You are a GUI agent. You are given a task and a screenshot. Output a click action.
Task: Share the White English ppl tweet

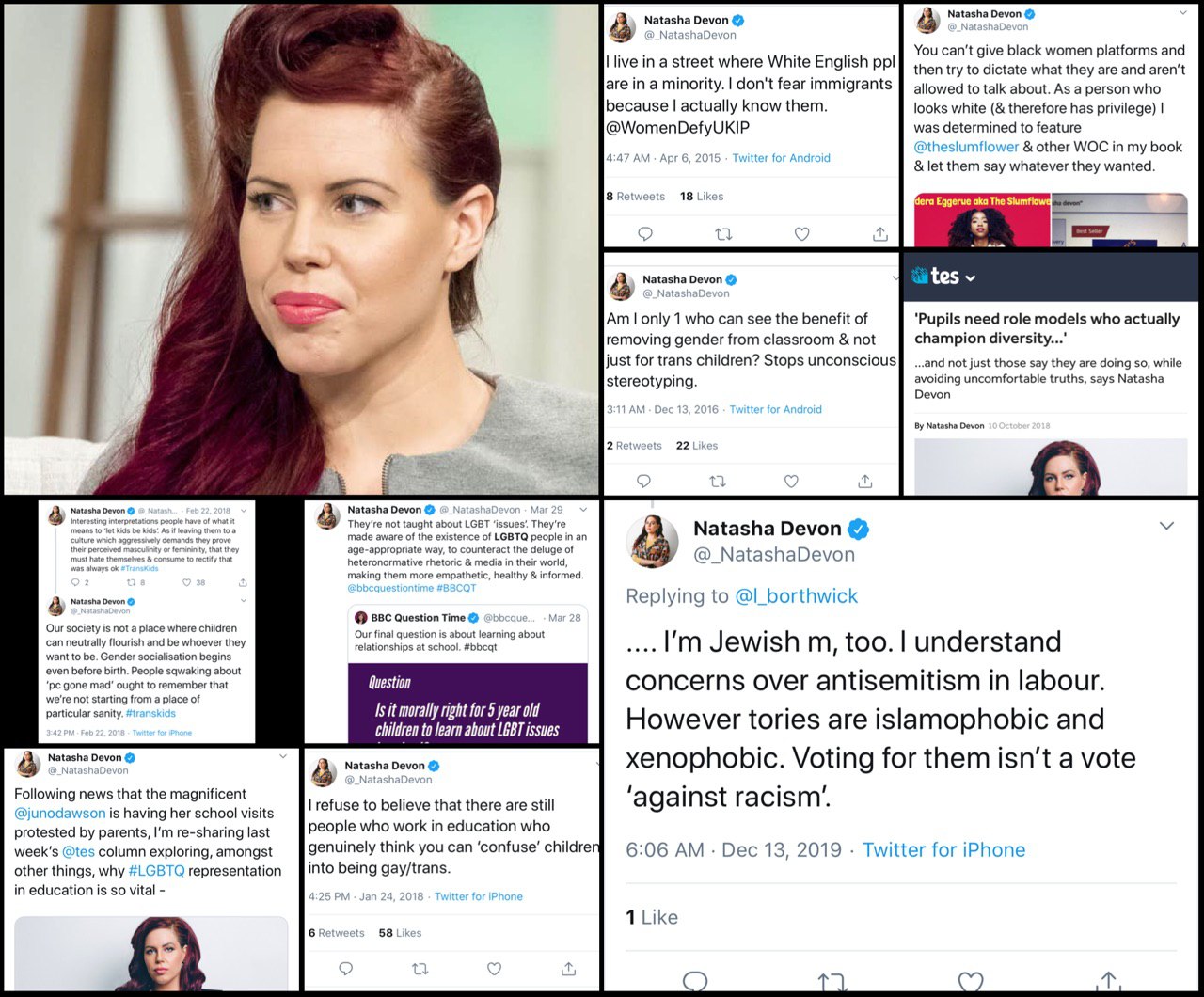point(880,233)
